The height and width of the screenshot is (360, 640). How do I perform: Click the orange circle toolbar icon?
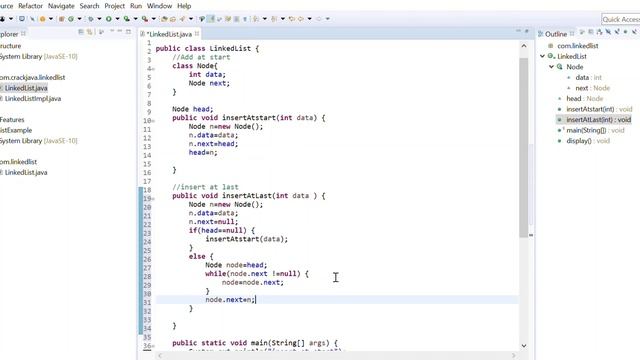point(42,19)
